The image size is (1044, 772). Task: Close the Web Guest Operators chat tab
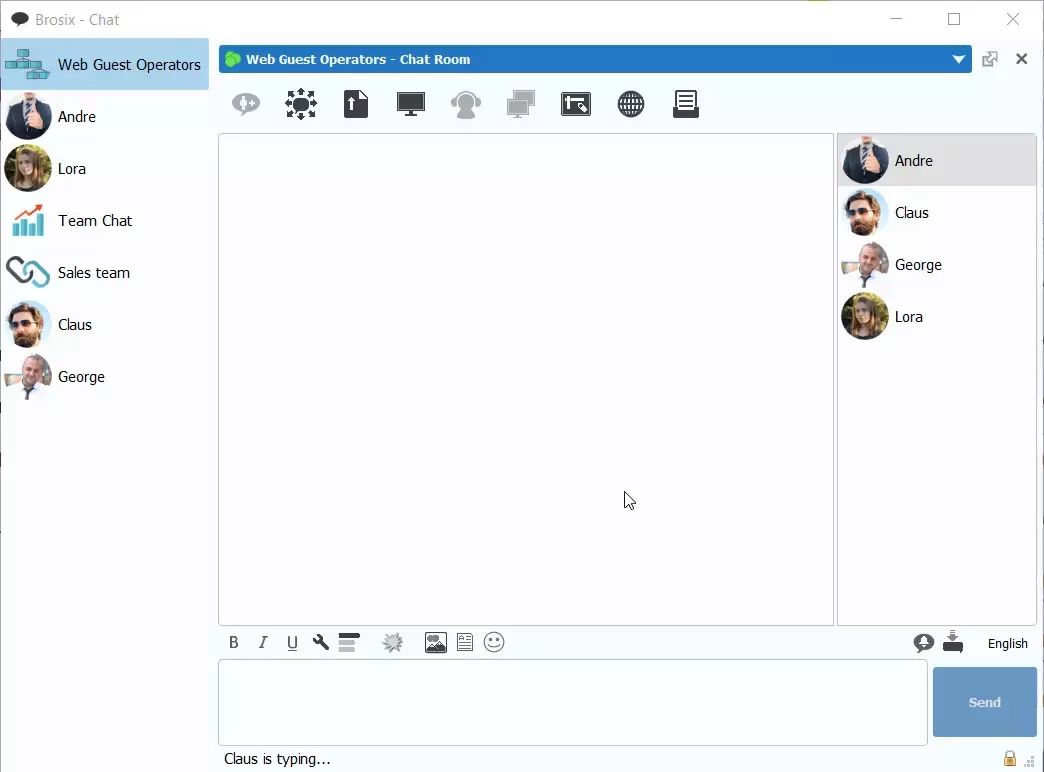[1021, 59]
